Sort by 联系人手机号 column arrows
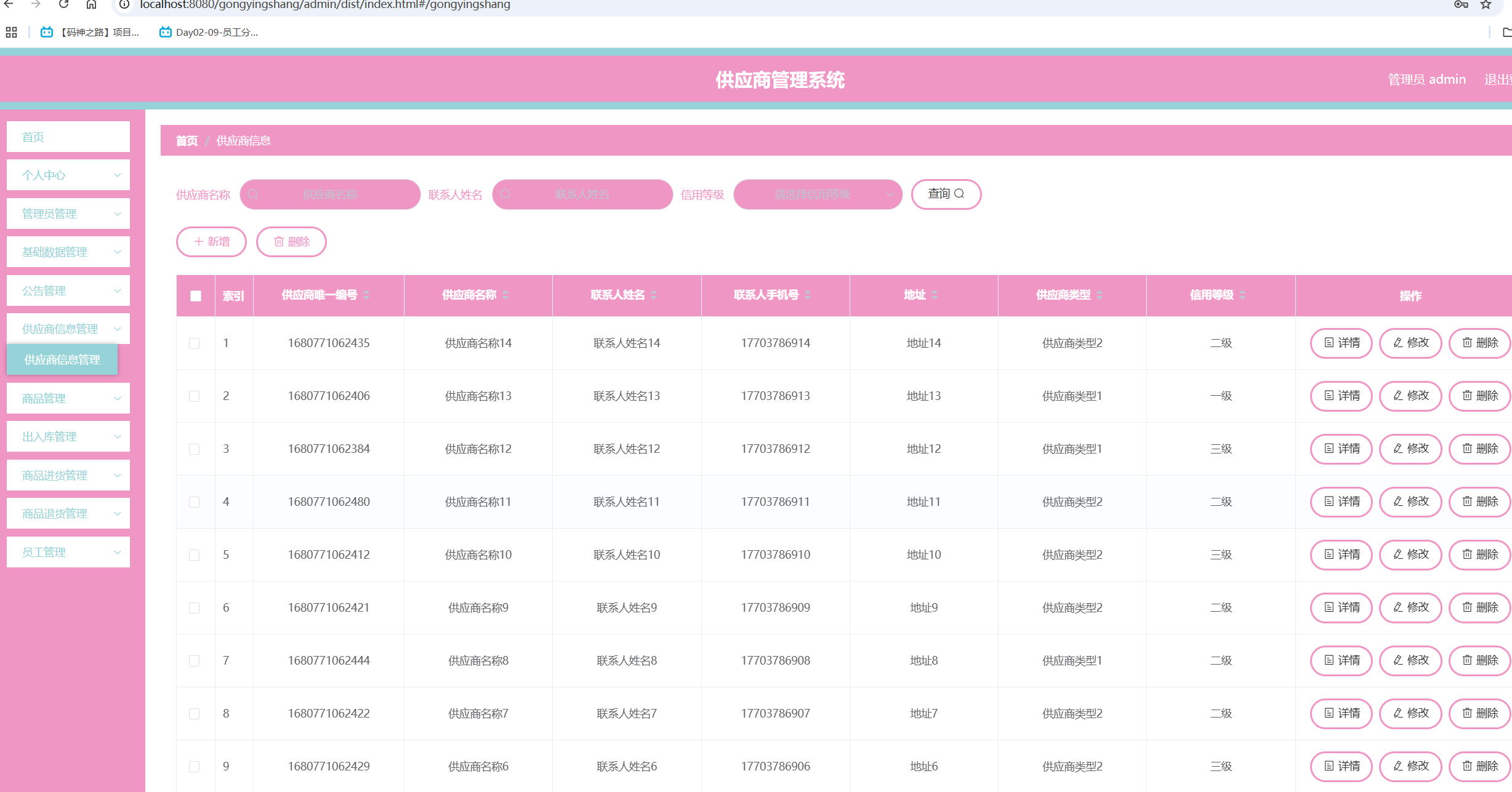 point(808,295)
